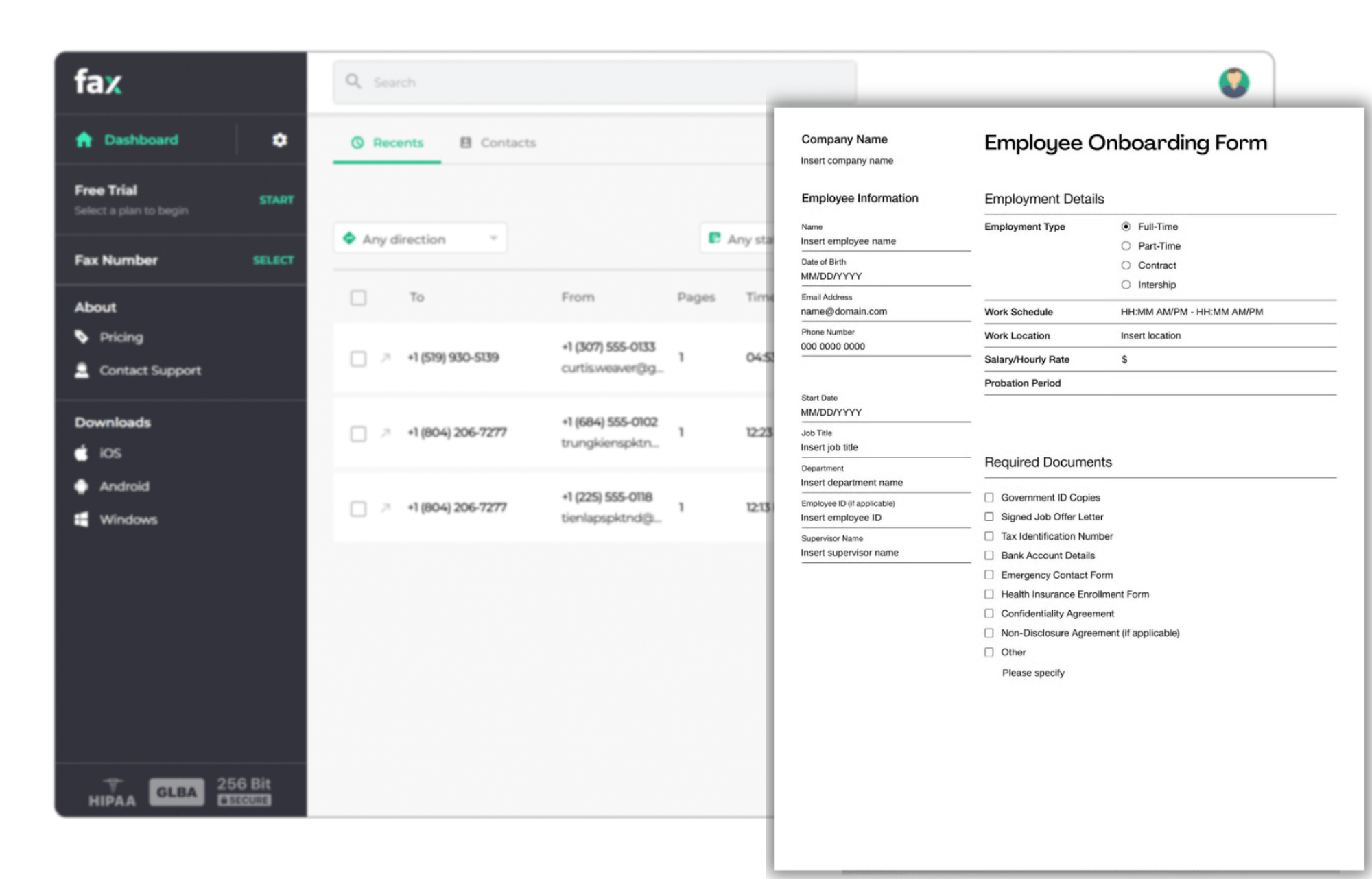The image size is (1372, 879).
Task: Open settings gear icon in sidebar
Action: pos(279,140)
